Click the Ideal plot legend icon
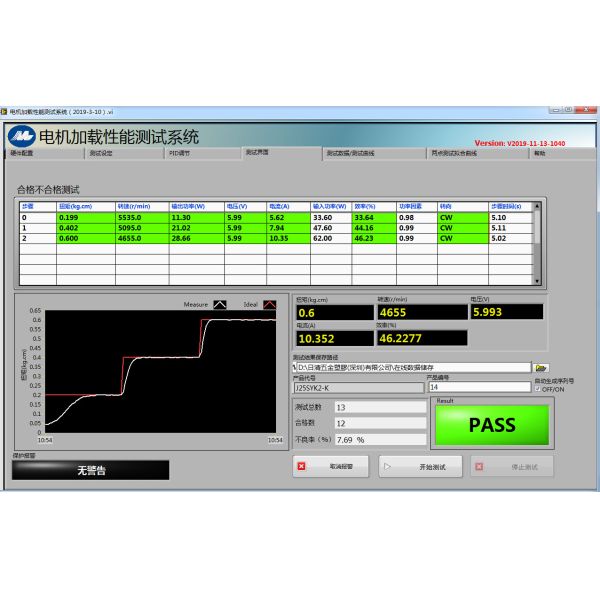The width and height of the screenshot is (600, 600). click(x=270, y=304)
